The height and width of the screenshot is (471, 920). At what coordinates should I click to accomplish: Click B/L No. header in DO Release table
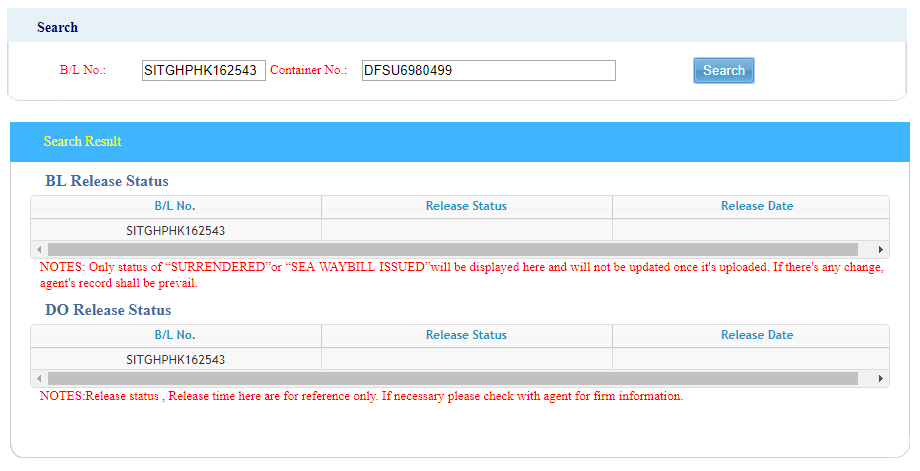click(x=175, y=335)
